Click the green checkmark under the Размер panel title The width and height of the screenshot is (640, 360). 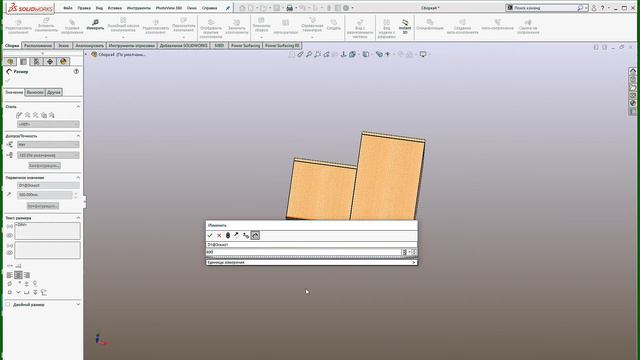point(8,81)
